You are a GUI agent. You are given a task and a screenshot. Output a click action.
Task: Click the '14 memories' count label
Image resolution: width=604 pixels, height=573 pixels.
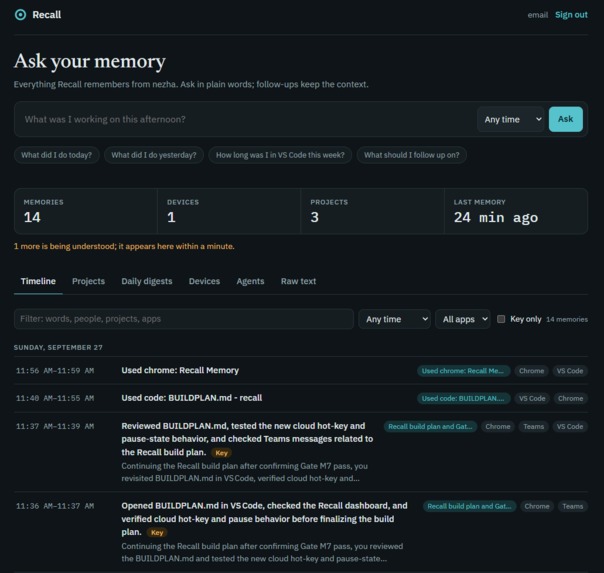tap(567, 319)
